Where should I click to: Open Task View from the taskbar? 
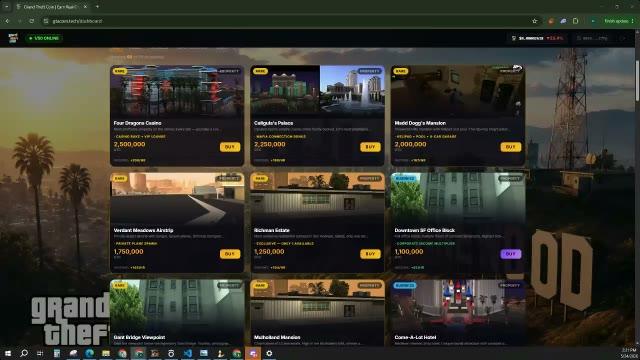[x=40, y=353]
